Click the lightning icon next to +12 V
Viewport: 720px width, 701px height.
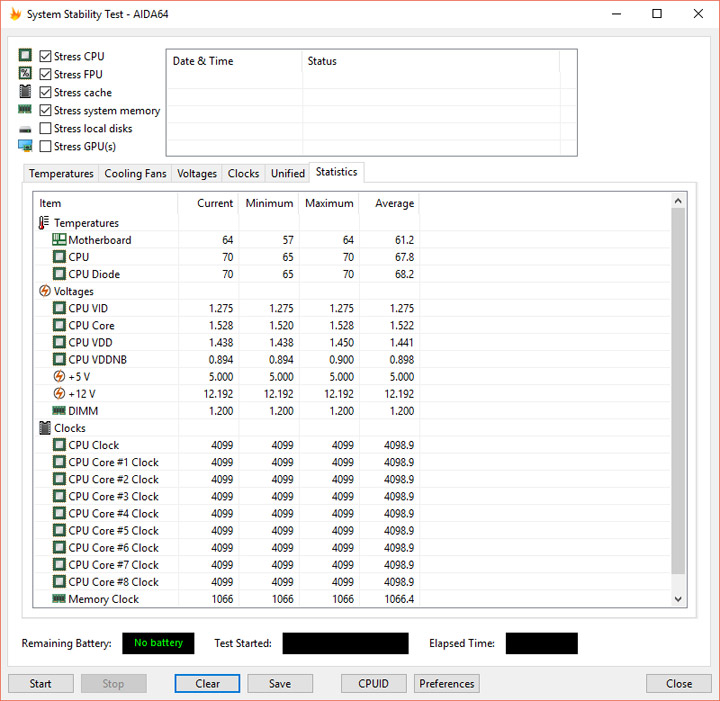[x=59, y=393]
